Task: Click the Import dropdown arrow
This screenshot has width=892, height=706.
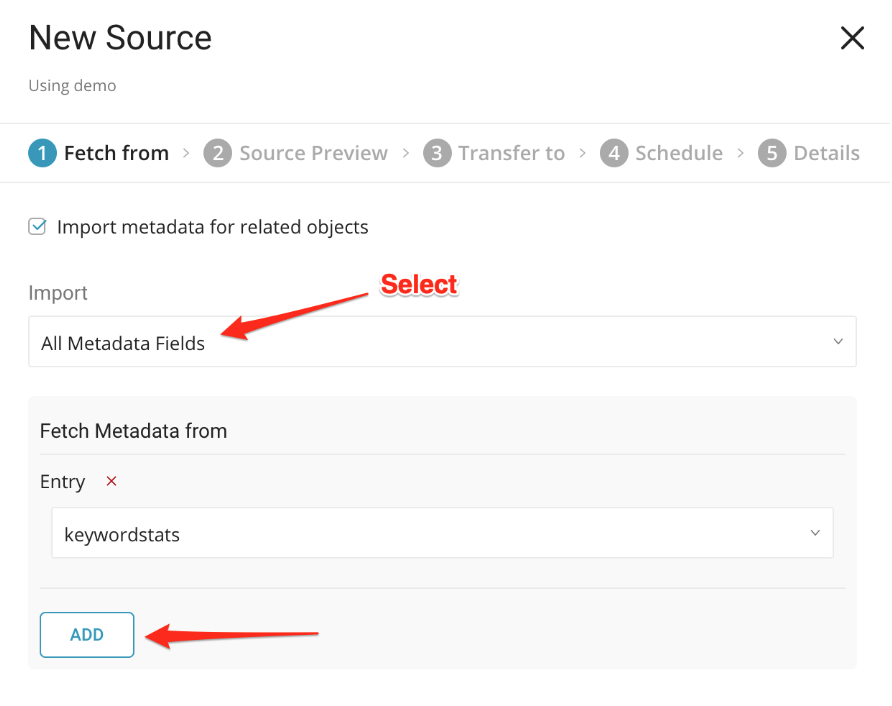Action: point(838,342)
